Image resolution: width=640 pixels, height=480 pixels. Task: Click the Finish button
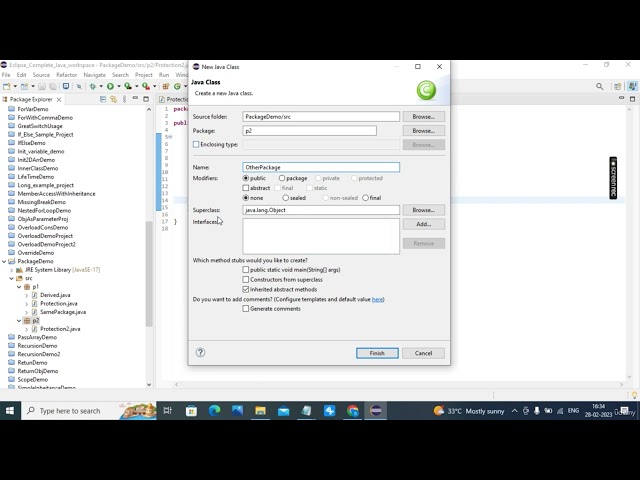377,353
